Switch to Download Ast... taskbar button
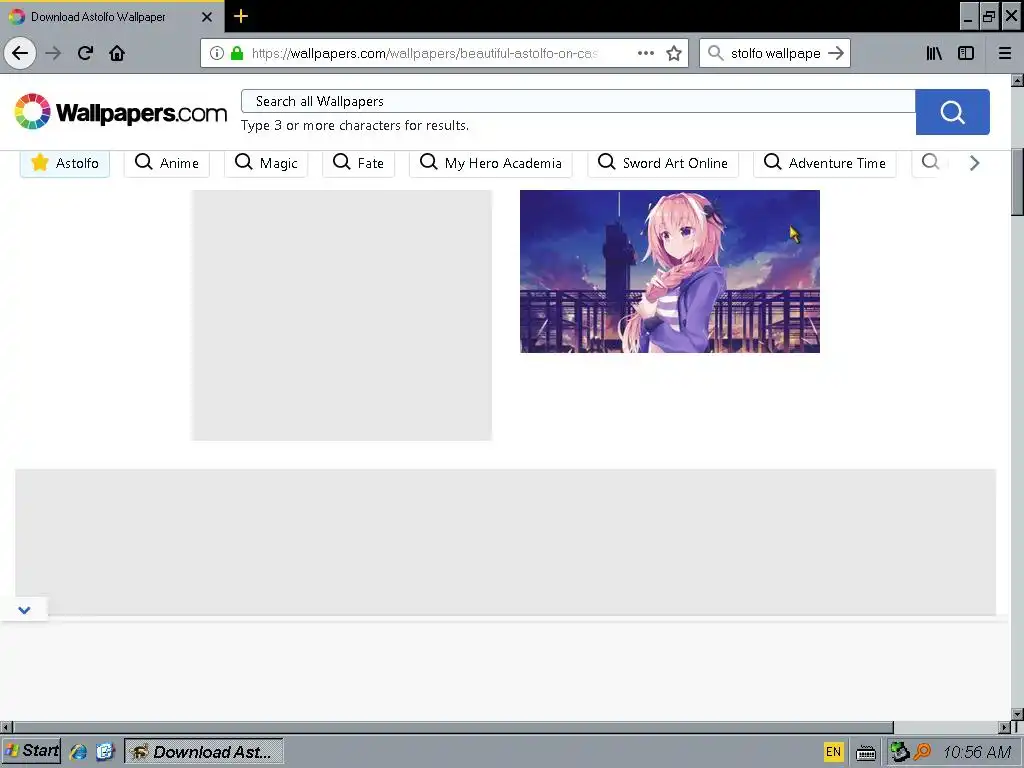 [x=204, y=752]
